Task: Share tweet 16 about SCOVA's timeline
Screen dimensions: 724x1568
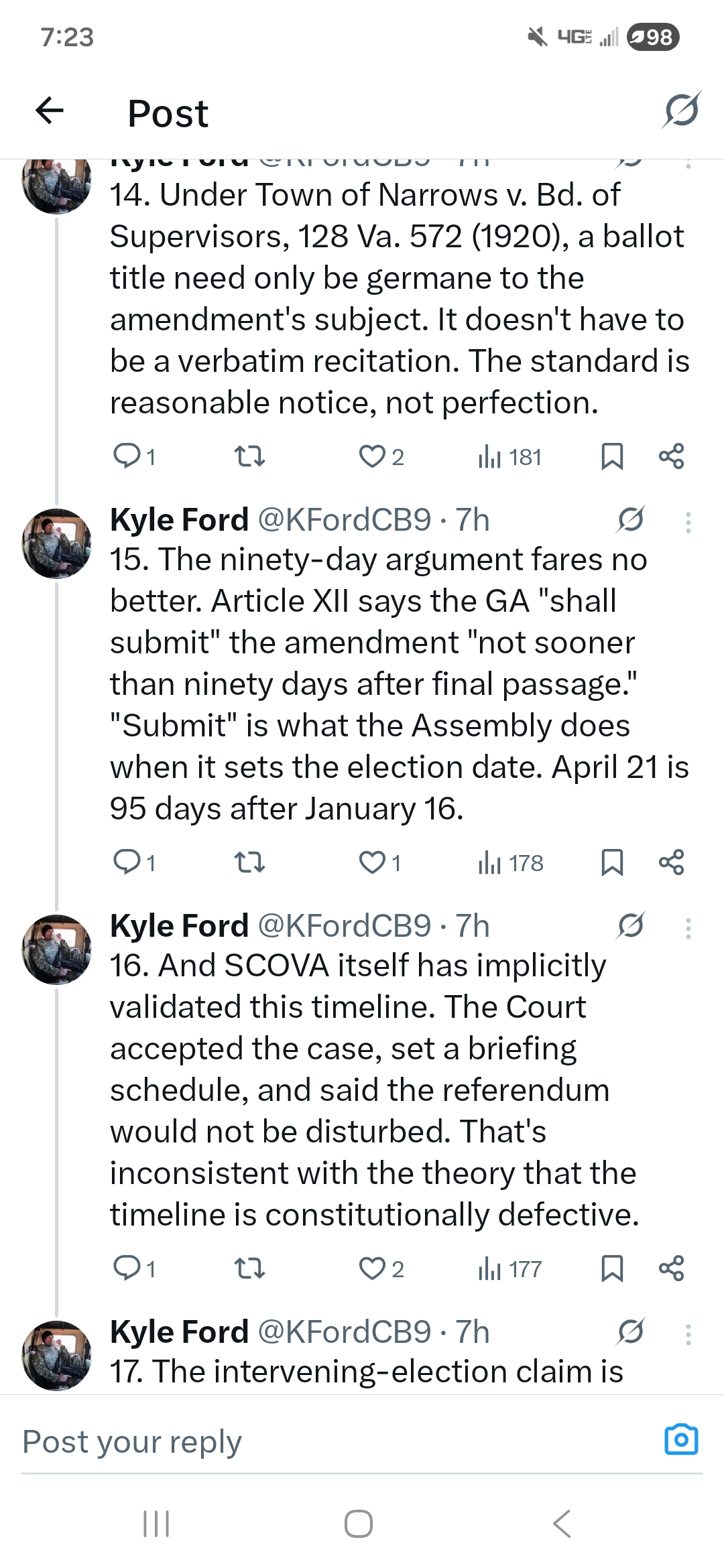Action: coord(671,1269)
